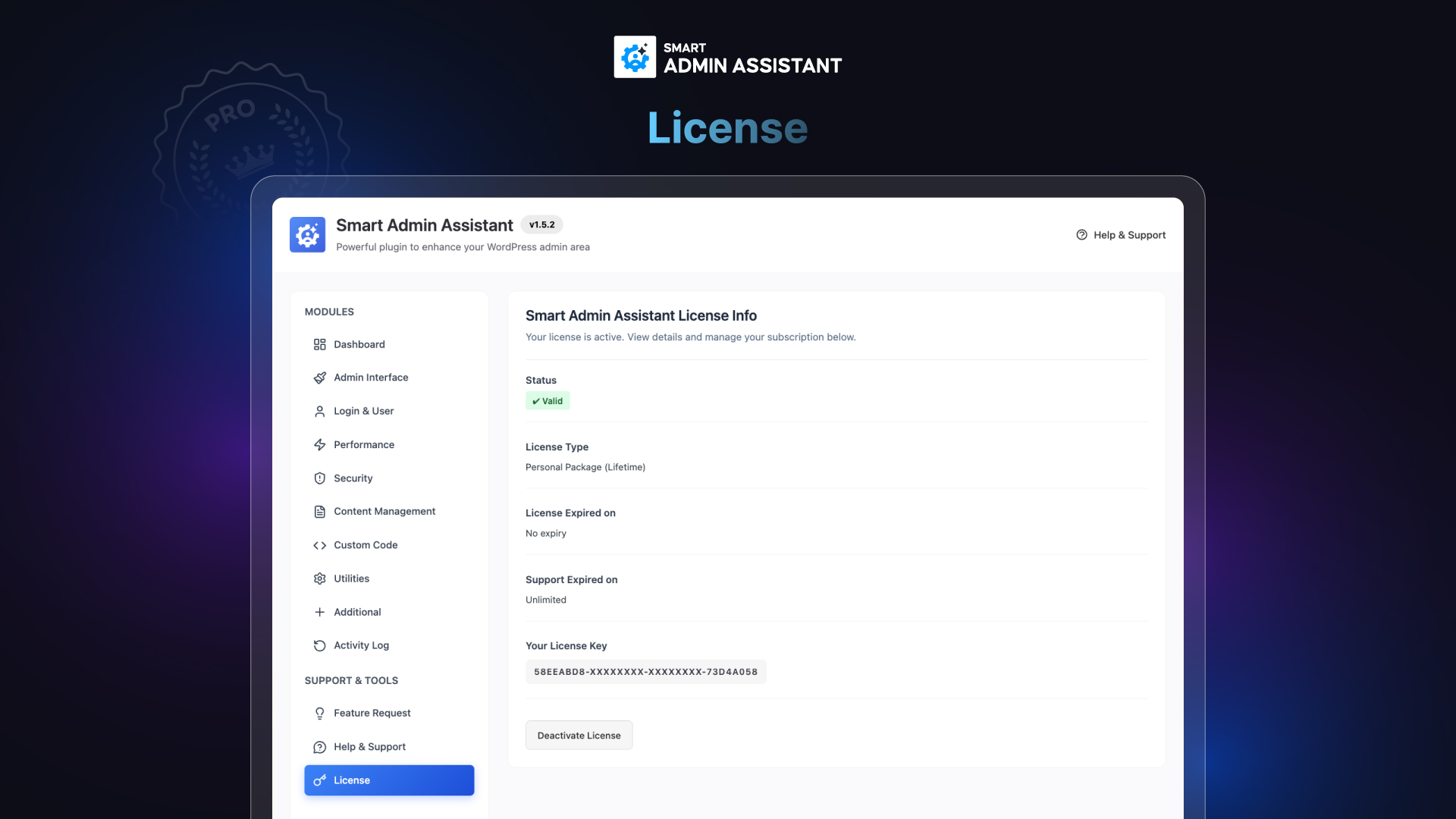Click the 'License Type' label
The image size is (1456, 819).
coord(557,447)
